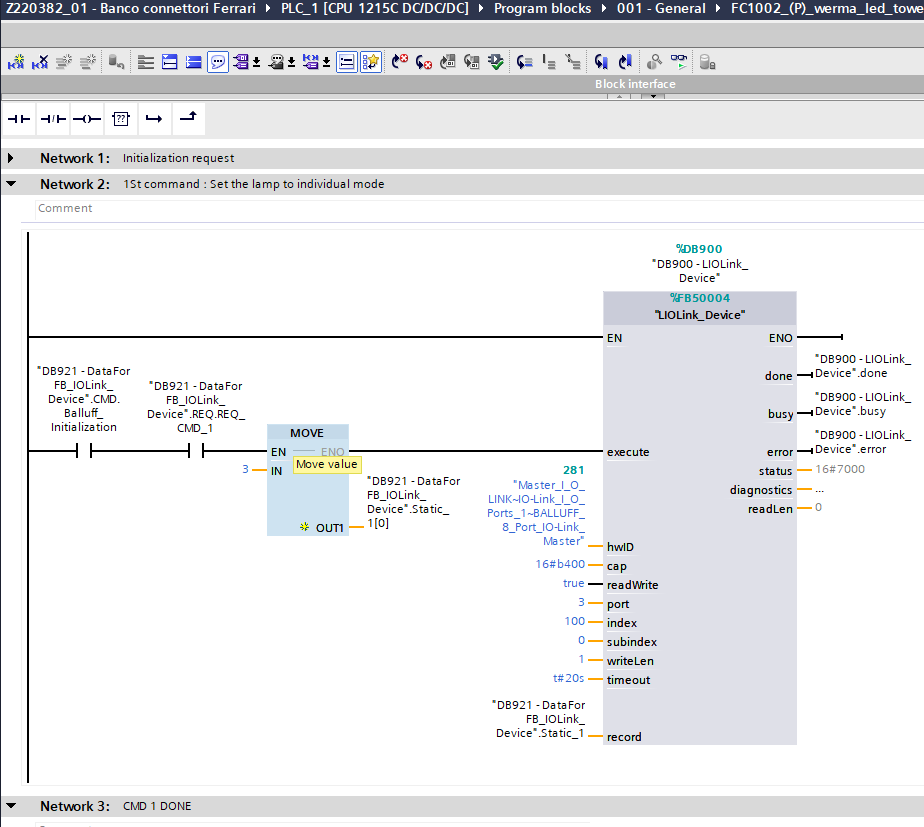Collapse Network 3 CMD 1 DONE

pyautogui.click(x=11, y=806)
